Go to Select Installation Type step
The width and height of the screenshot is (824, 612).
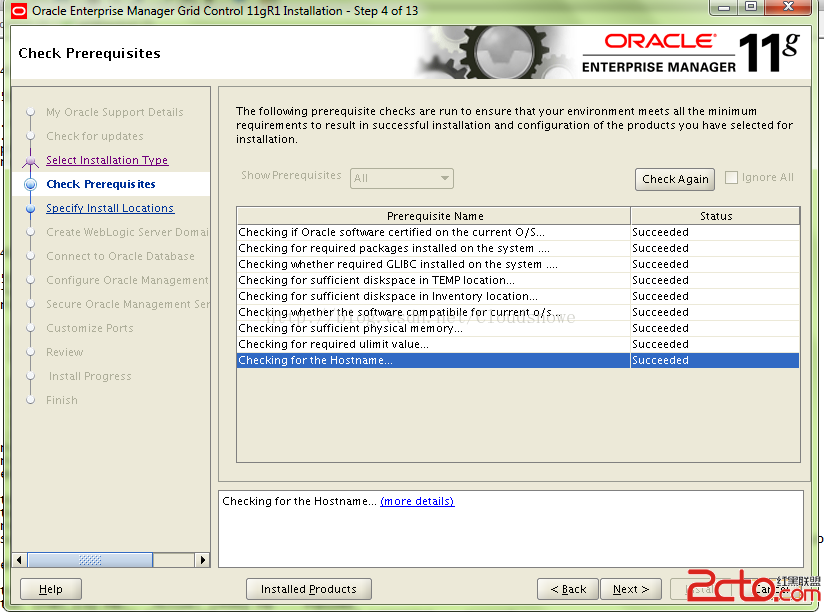(x=107, y=160)
